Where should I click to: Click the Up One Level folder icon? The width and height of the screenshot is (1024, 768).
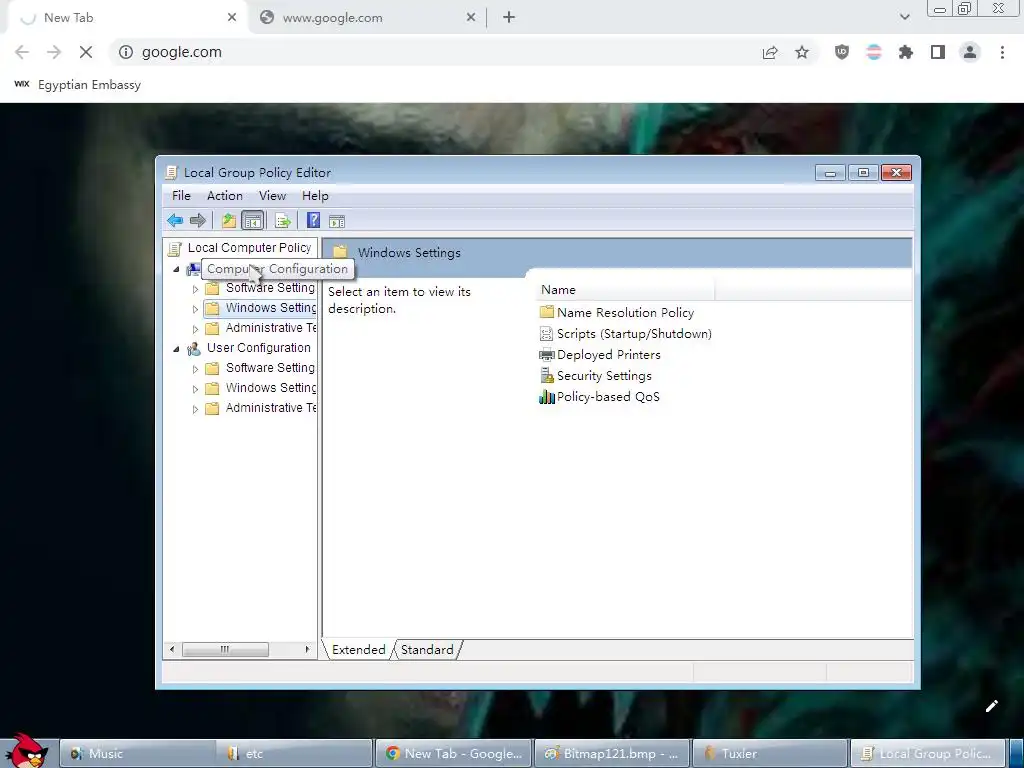coord(229,221)
